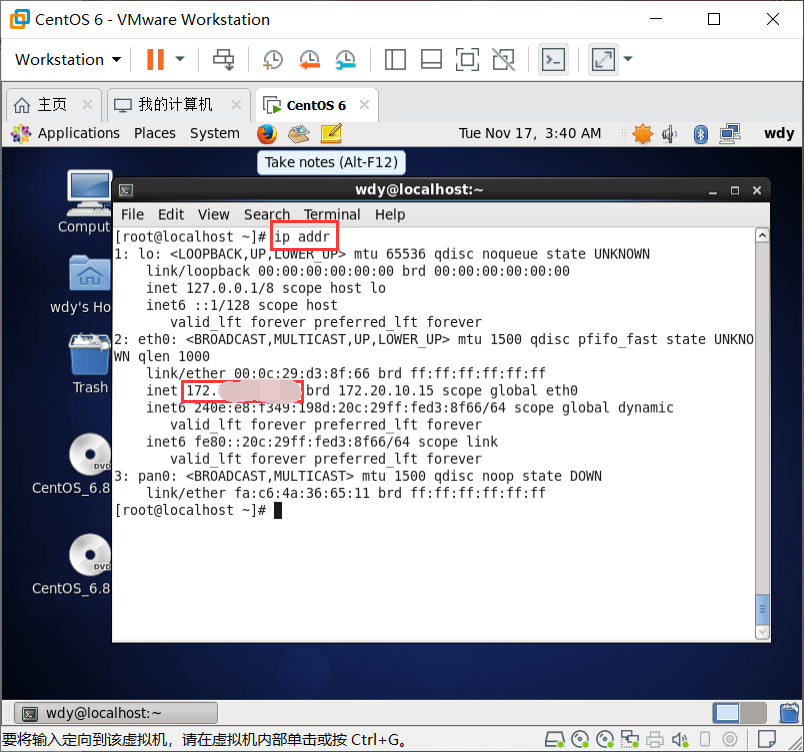Click the message log status icon

[767, 739]
